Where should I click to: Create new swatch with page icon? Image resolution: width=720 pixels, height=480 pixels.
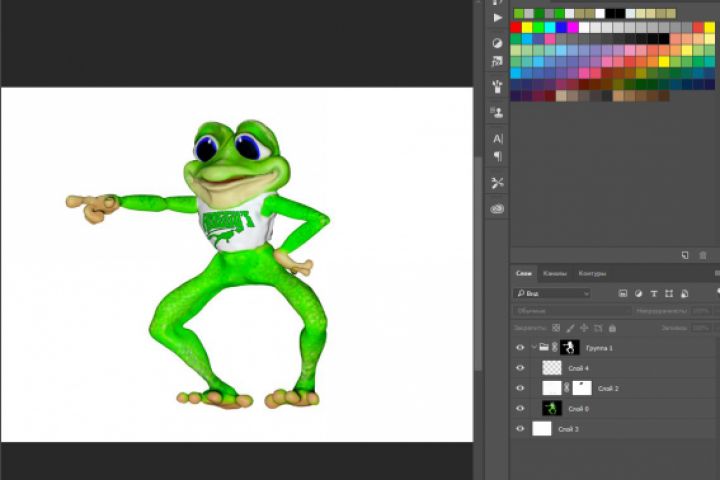[x=685, y=255]
